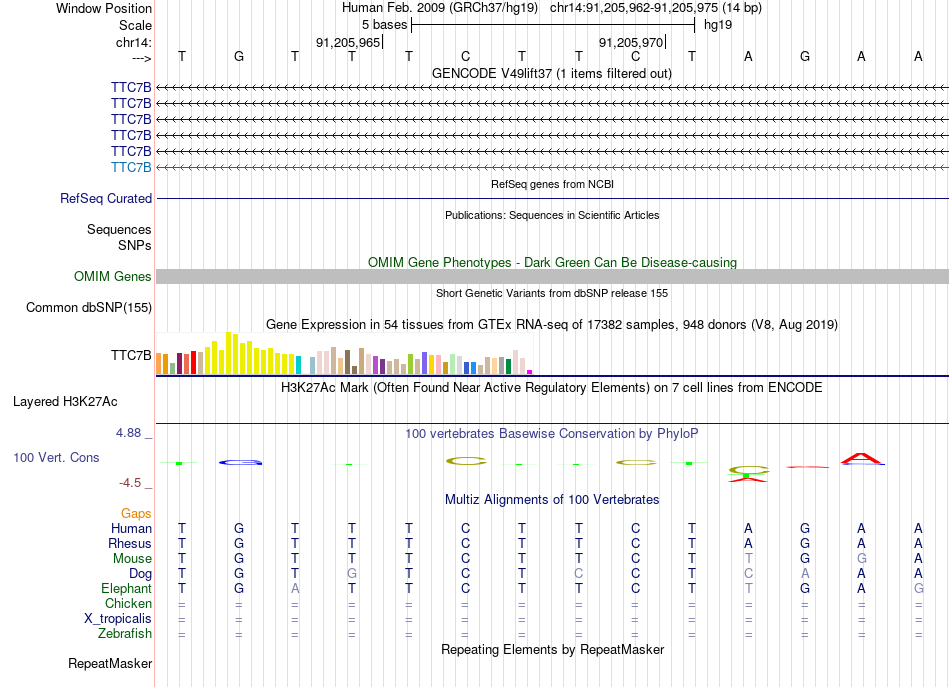Viewport: 950px width, 687px height.
Task: Open the GTEx Gene Expression track title
Action: point(552,324)
